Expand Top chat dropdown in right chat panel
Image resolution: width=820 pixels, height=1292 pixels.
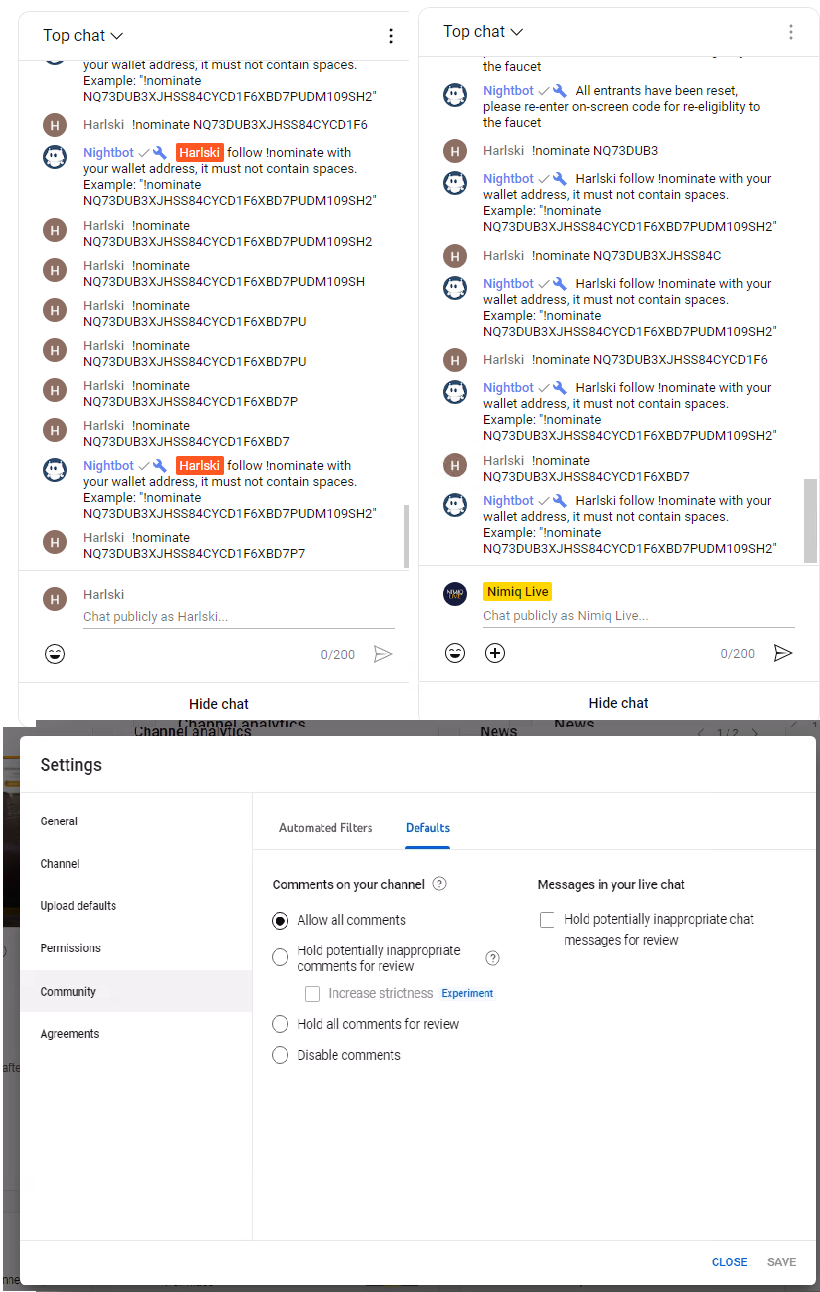pyautogui.click(x=483, y=31)
